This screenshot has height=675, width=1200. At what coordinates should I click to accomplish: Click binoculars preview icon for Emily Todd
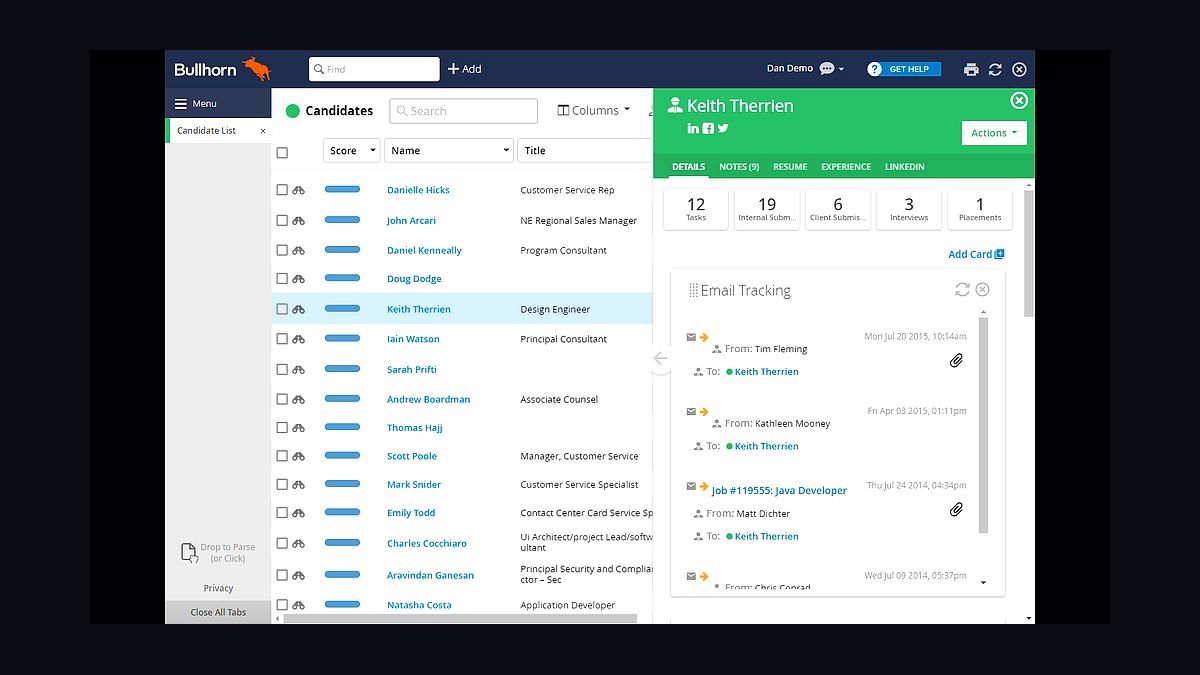click(298, 513)
